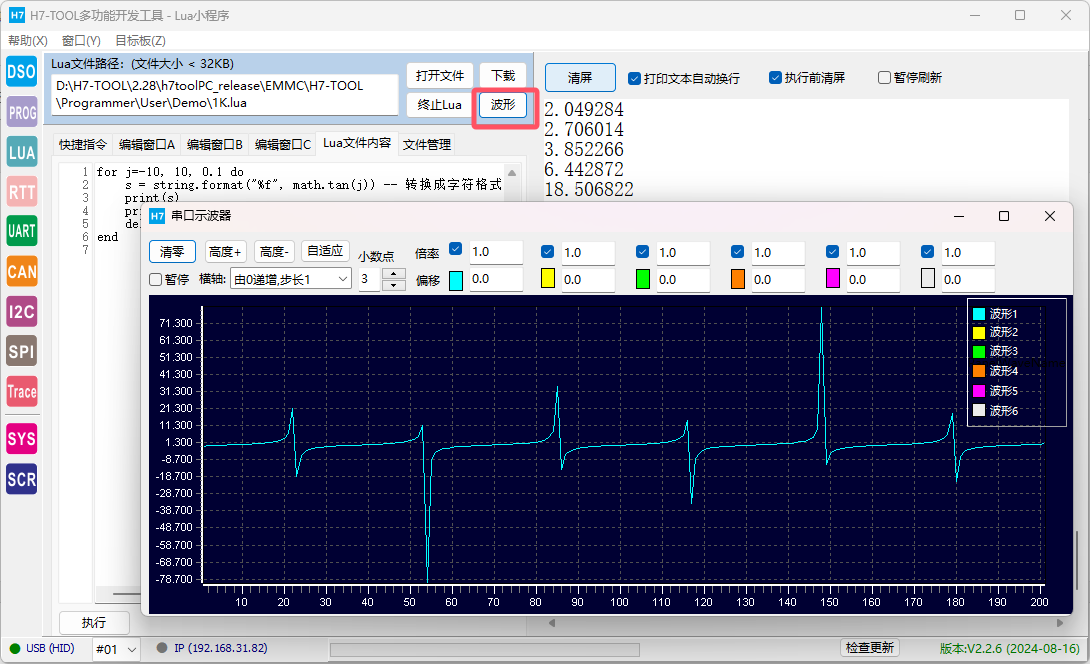Screen dimensions: 1090x664
Task: Click the 波形 button
Action: 503,105
